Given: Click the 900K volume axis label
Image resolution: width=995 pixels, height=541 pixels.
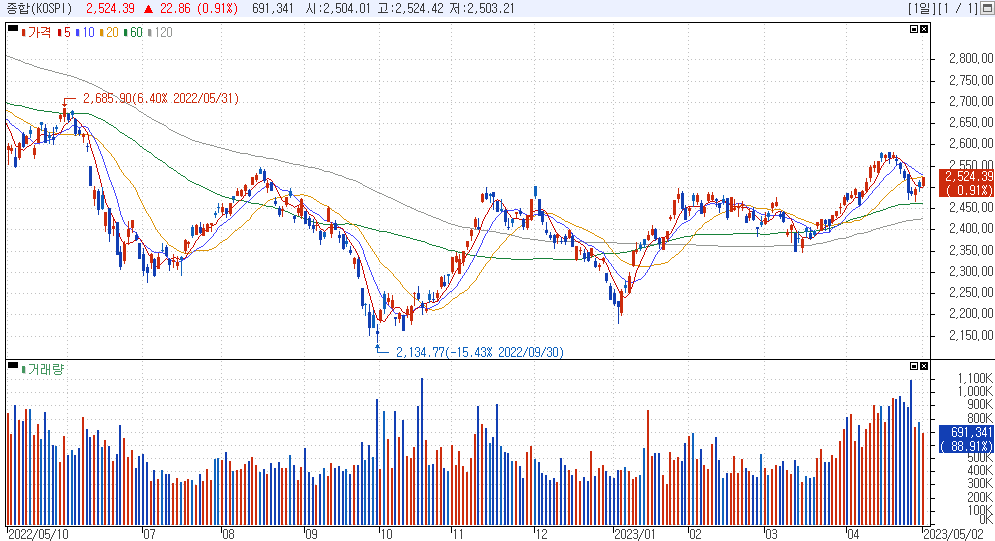Looking at the screenshot, I should click(x=980, y=405).
